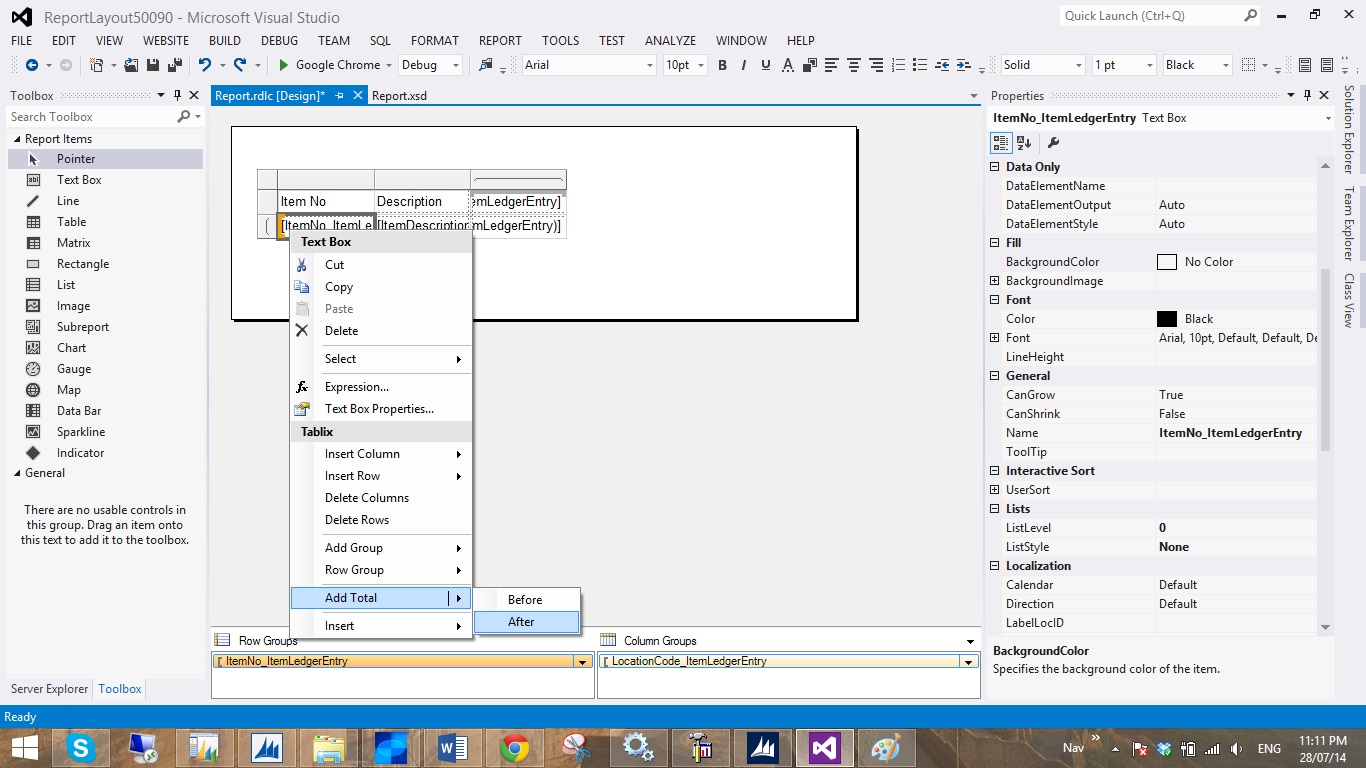The width and height of the screenshot is (1366, 768).
Task: Click the Search Toolbox input field
Action: pos(90,117)
